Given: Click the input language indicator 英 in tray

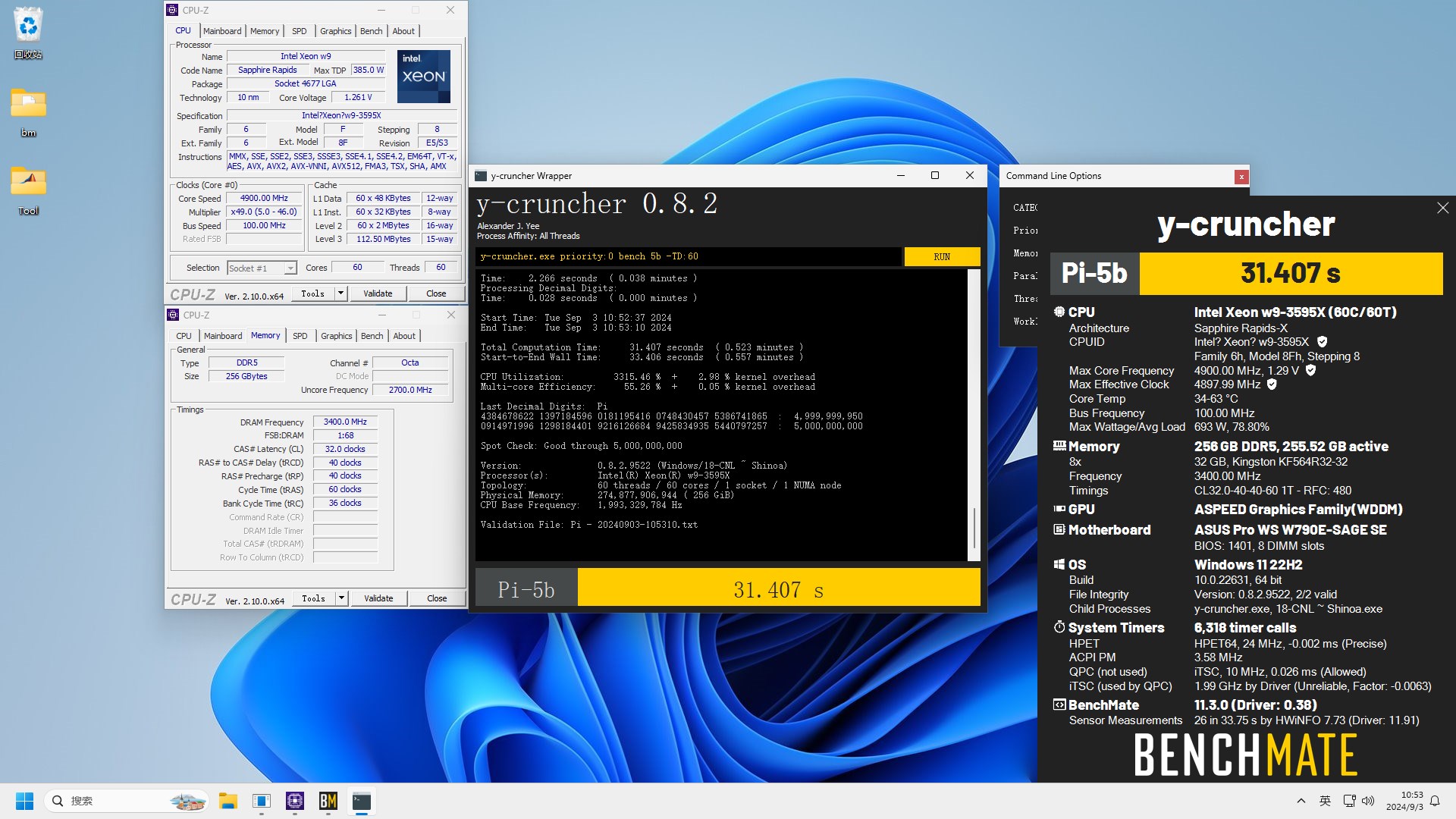Looking at the screenshot, I should tap(1325, 801).
